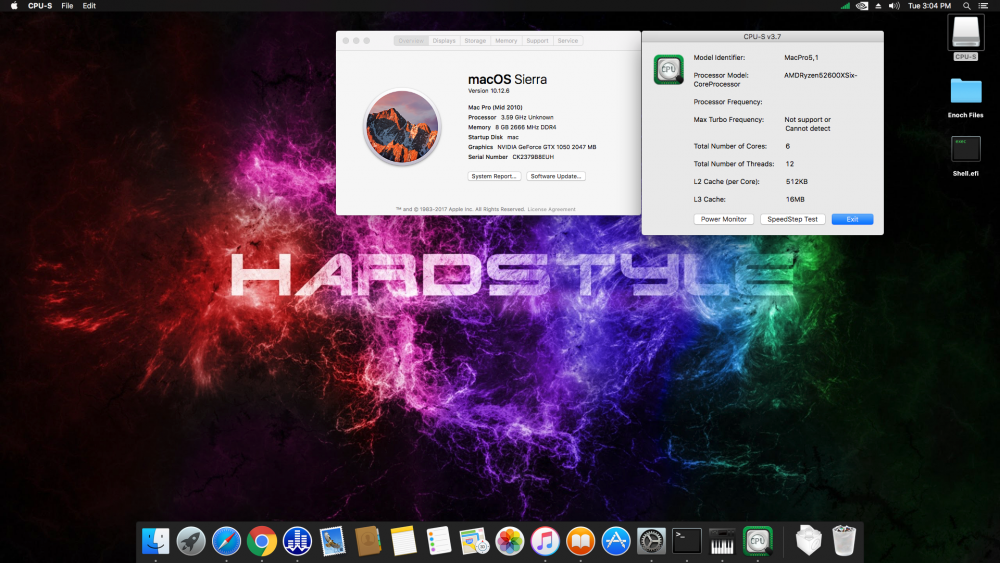Launch Safari from the Dock
The width and height of the screenshot is (1000, 563).
pyautogui.click(x=226, y=541)
